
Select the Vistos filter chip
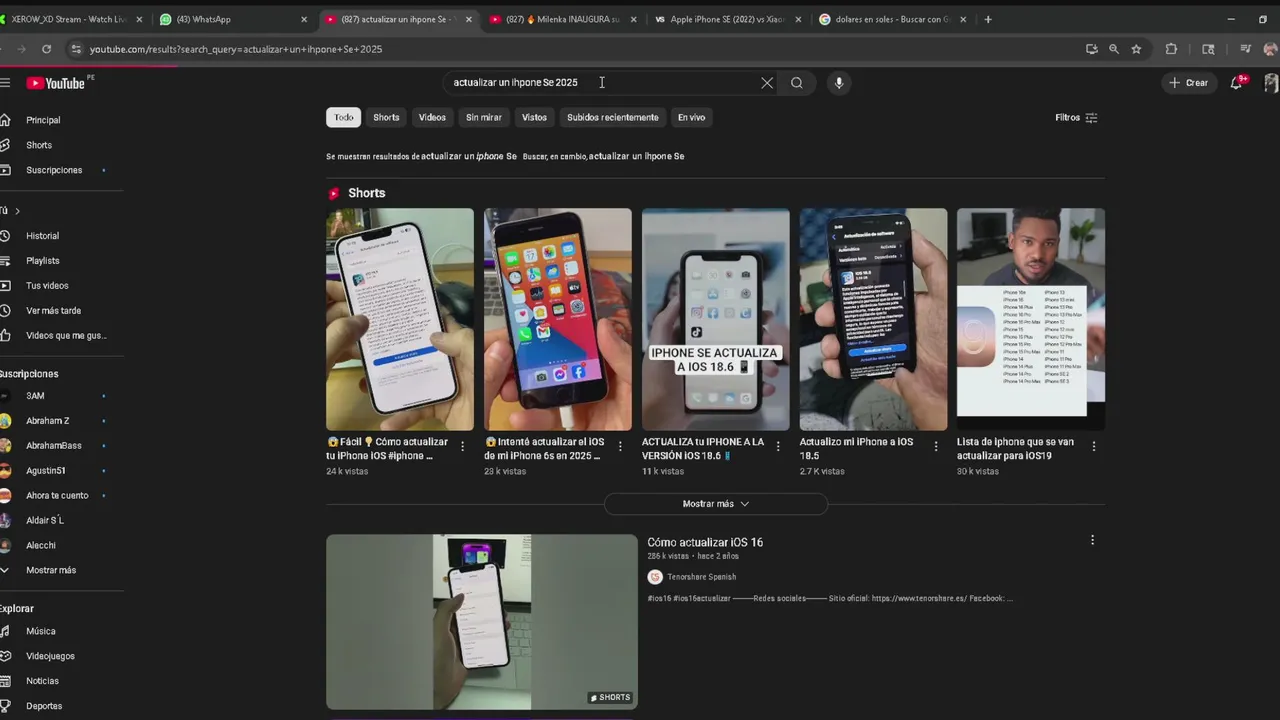click(534, 117)
